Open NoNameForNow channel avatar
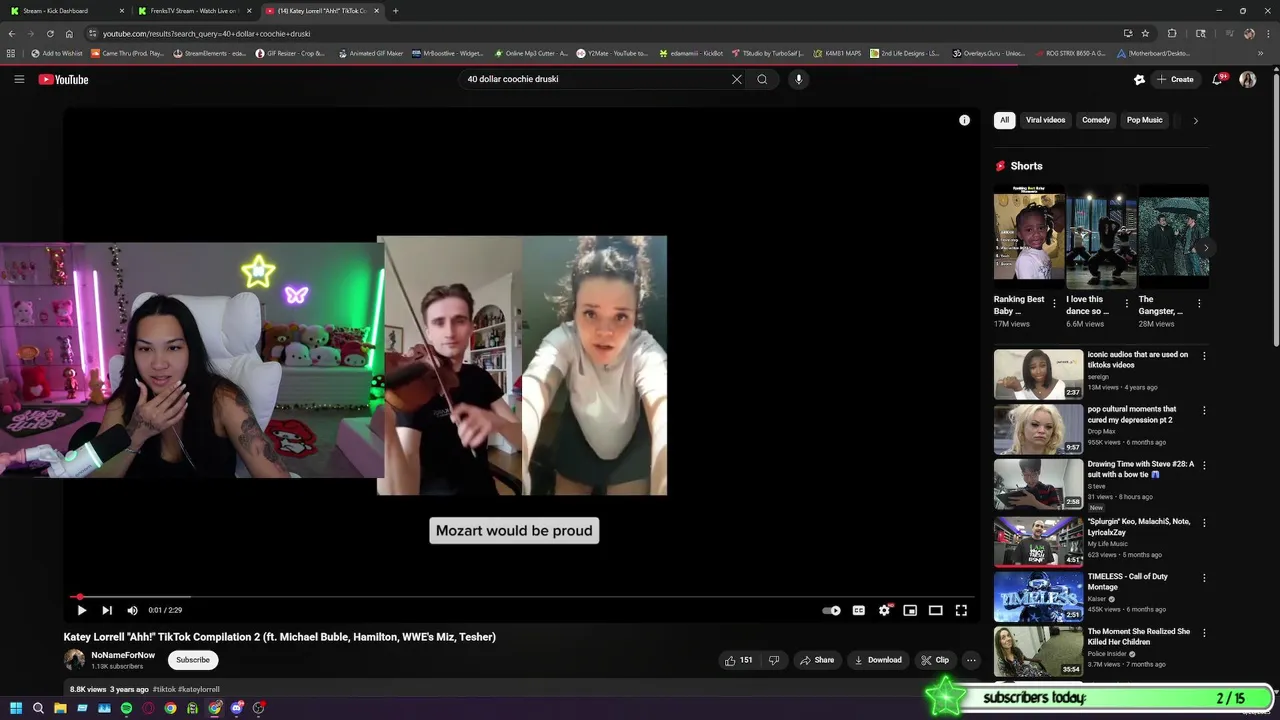 pos(74,660)
